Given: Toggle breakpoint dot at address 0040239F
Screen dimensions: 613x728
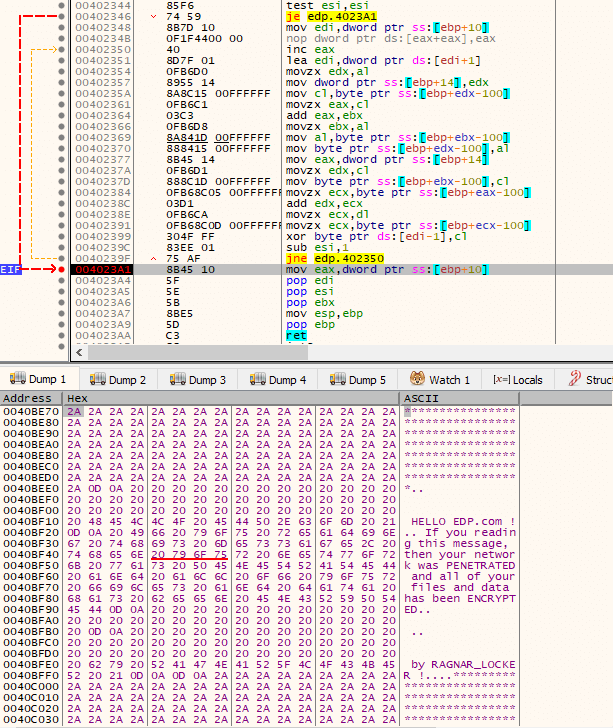Looking at the screenshot, I should (x=61, y=258).
